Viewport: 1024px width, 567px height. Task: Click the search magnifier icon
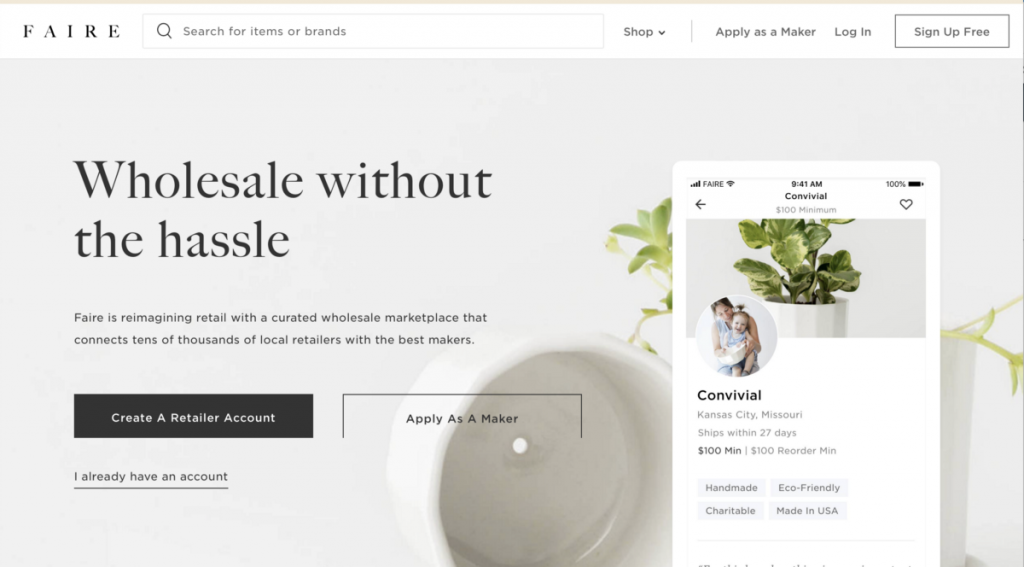tap(164, 31)
